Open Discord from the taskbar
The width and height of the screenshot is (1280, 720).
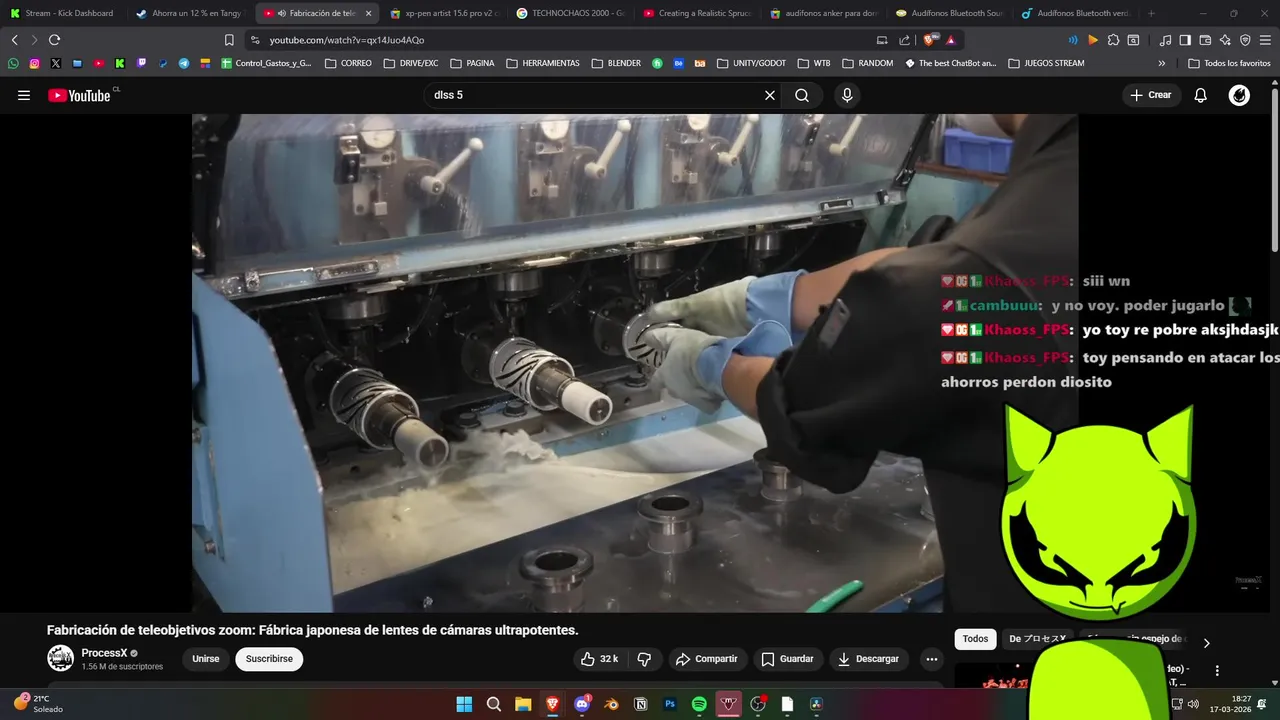coord(582,704)
